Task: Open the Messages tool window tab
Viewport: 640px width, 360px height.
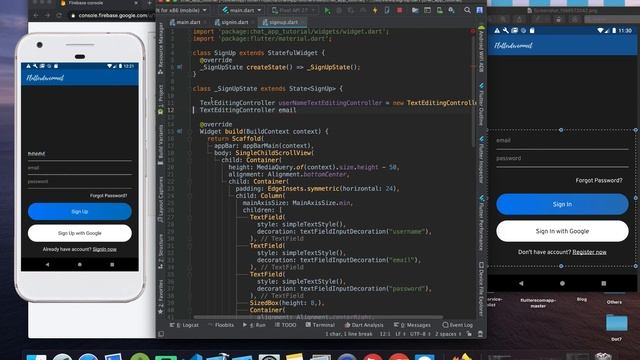Action: pyautogui.click(x=412, y=325)
